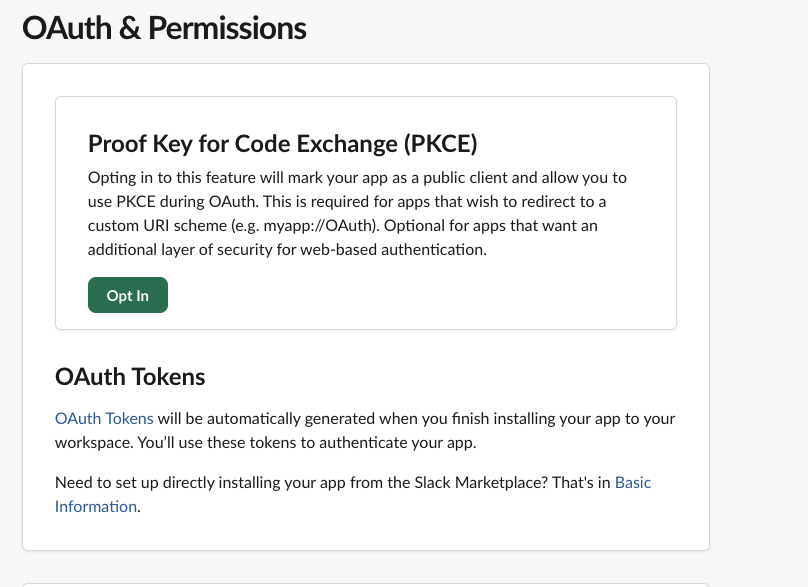The width and height of the screenshot is (808, 587).
Task: Click 'additional layer of security' text
Action: point(180,250)
